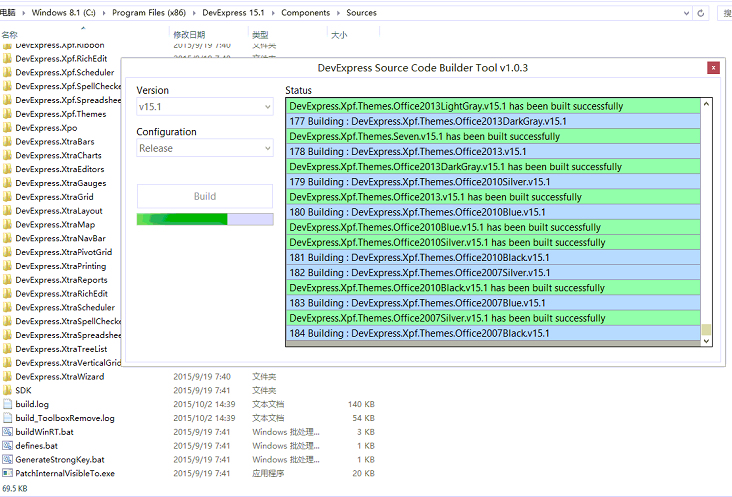This screenshot has height=497, width=732.
Task: Select status row '184 Building' Office2007Black
Action: (x=493, y=333)
